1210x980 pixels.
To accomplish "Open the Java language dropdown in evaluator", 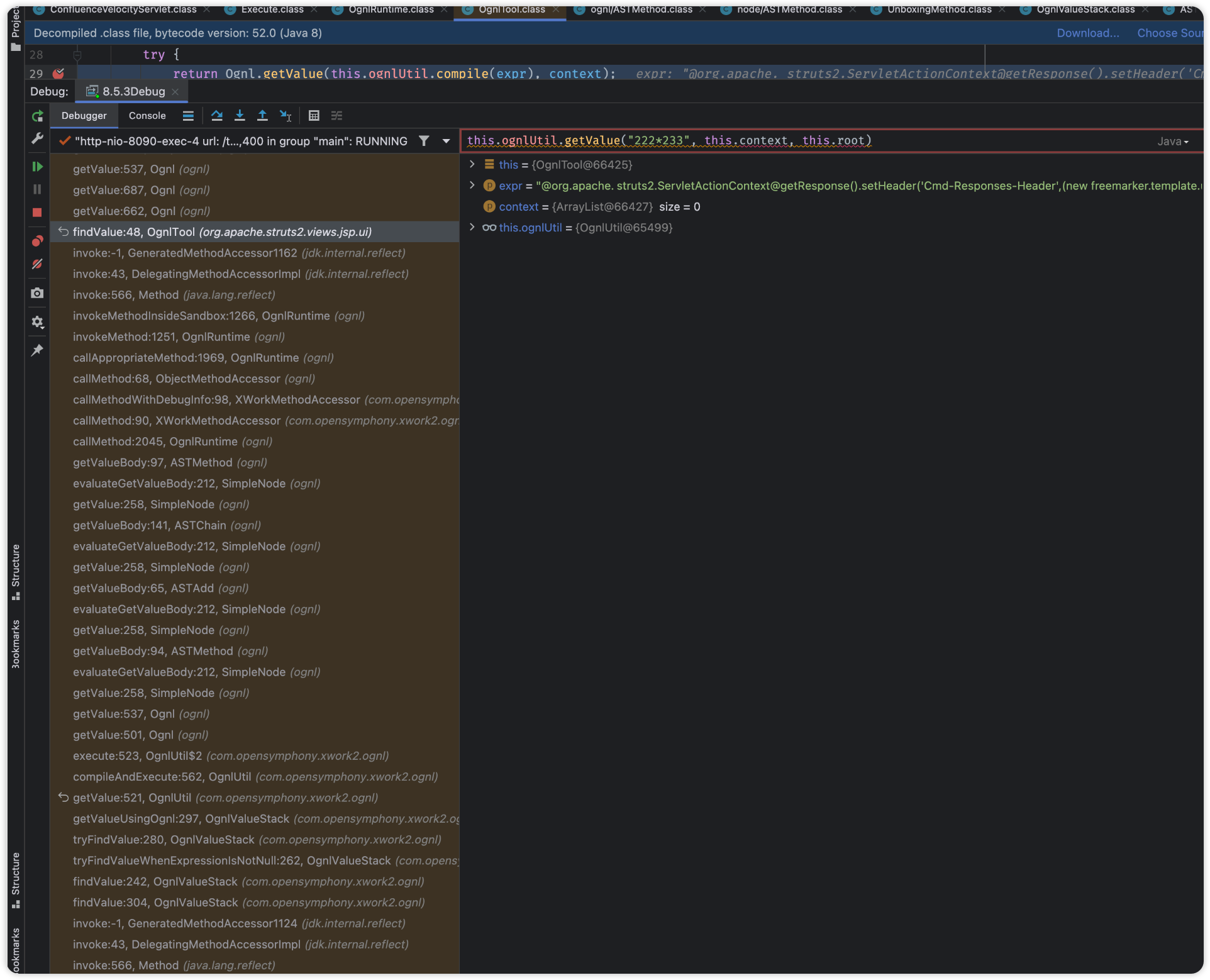I will pos(1173,142).
